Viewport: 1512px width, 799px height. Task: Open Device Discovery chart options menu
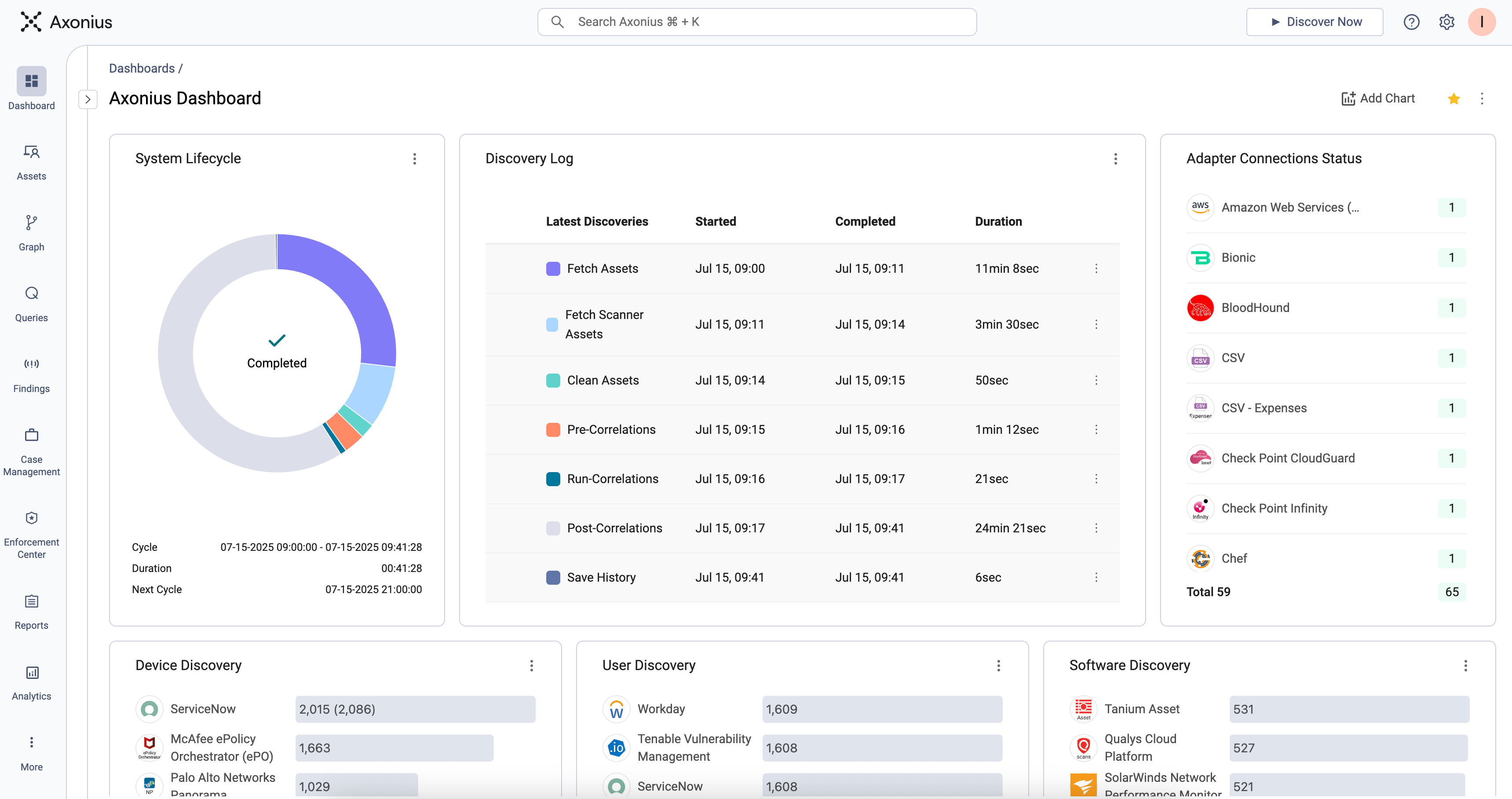(x=531, y=665)
